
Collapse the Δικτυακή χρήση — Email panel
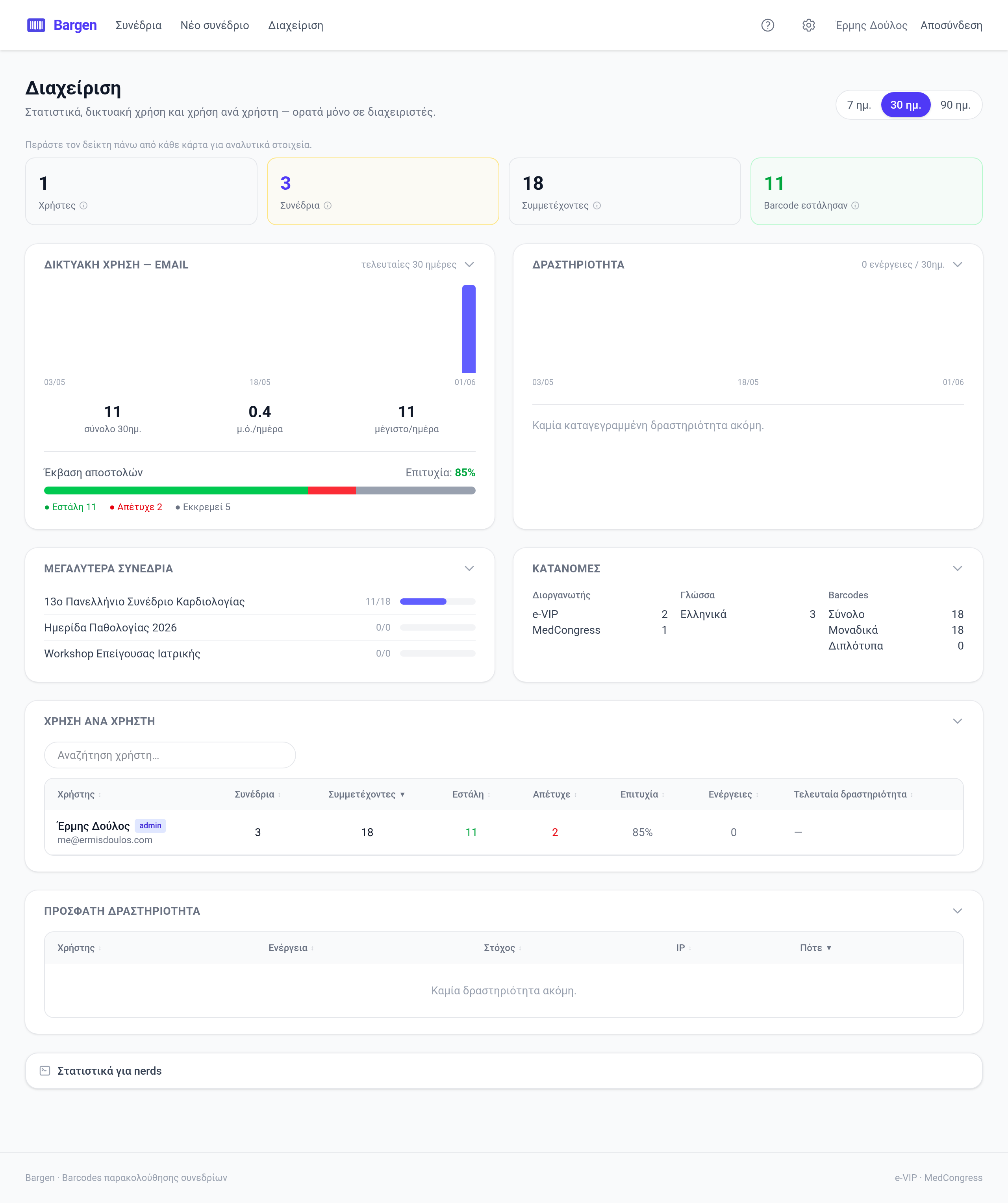click(469, 265)
